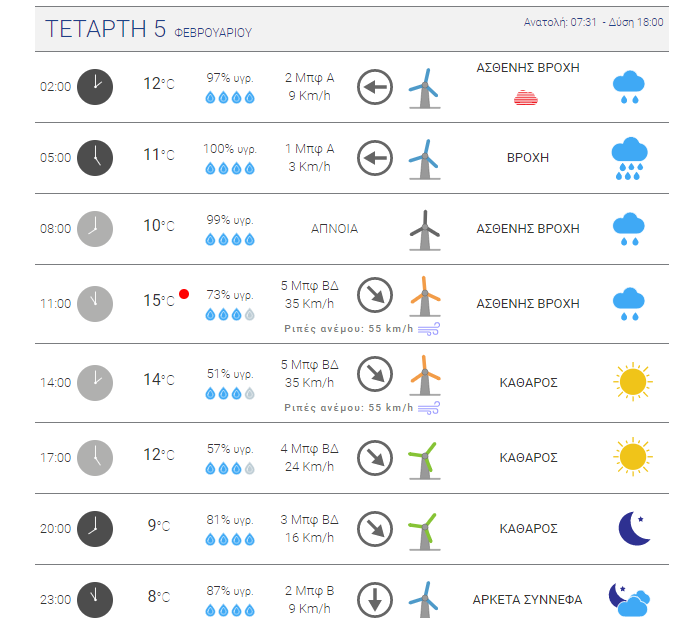Screen dimensions: 685x618
Task: Click the sunrise and sunset times text
Action: (593, 22)
